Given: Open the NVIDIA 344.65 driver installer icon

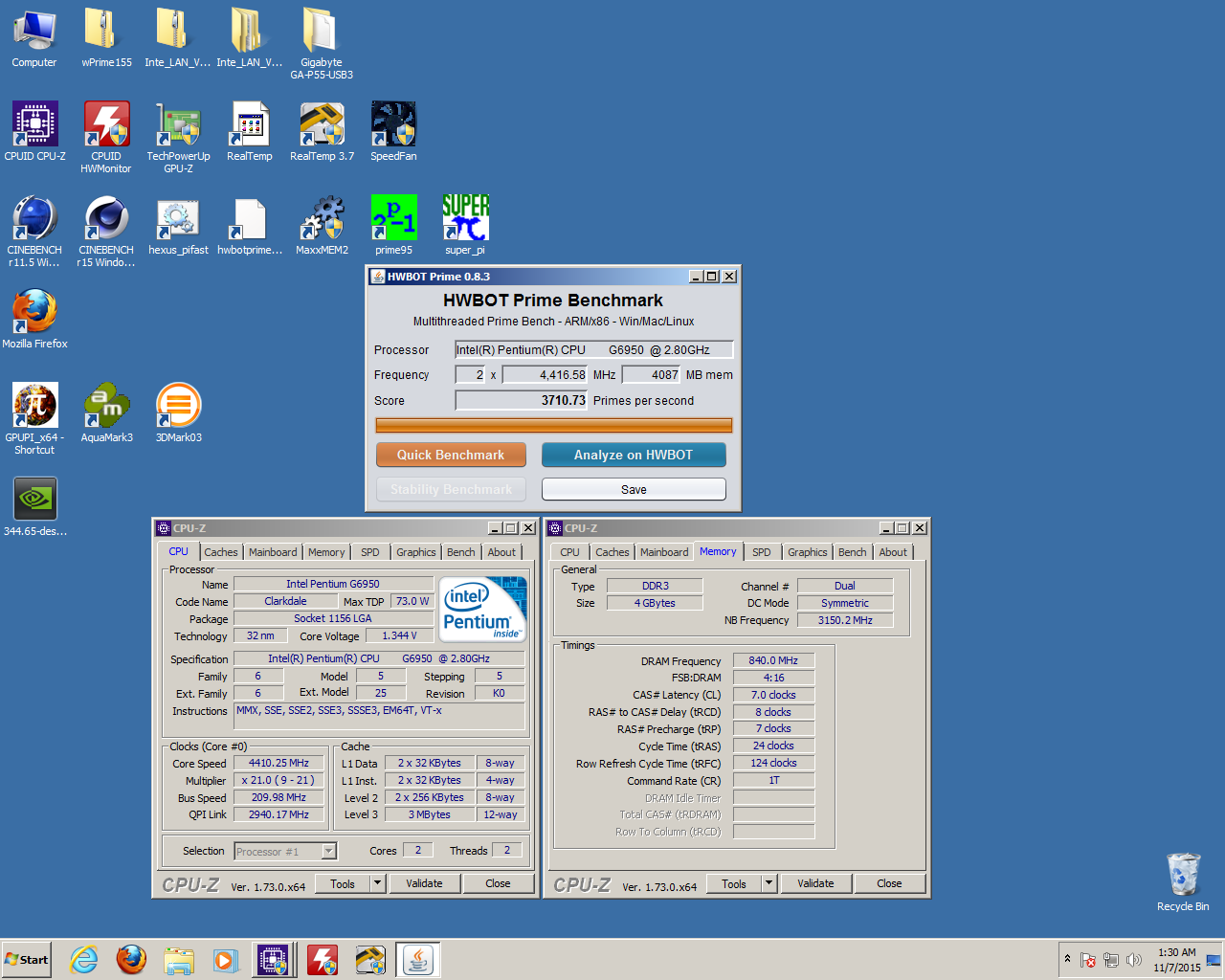Looking at the screenshot, I should point(34,507).
